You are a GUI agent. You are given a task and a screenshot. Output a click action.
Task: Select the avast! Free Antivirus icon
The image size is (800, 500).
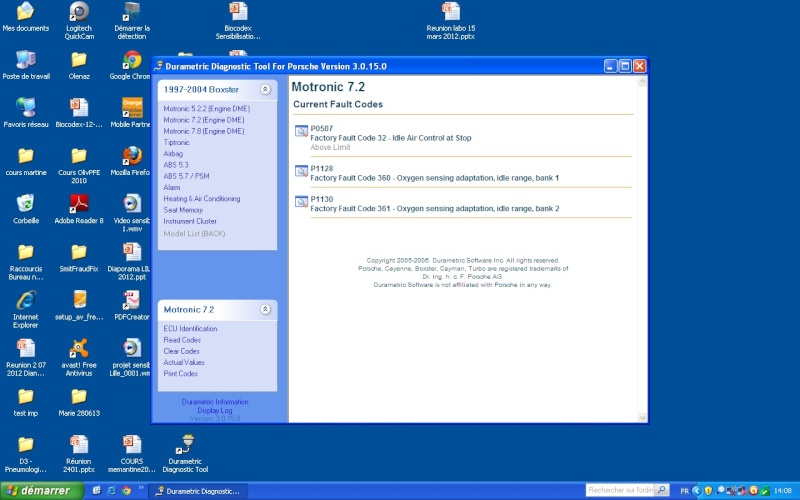[79, 357]
